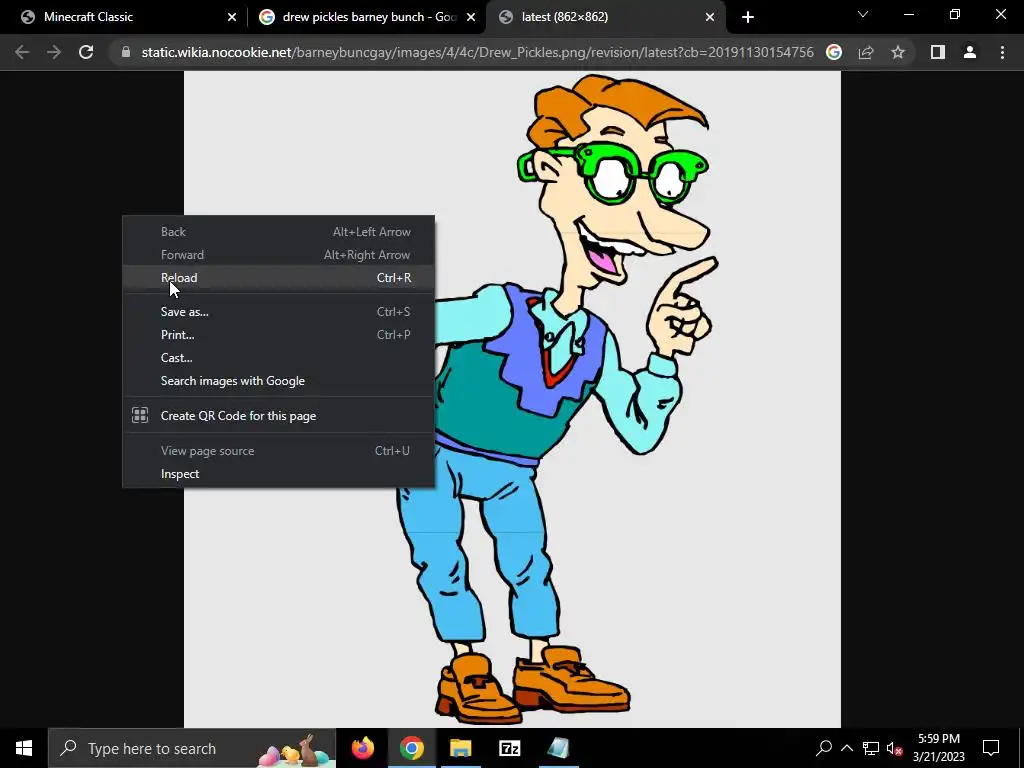
Task: Switch to drew pickles barney bunch tab
Action: tap(366, 17)
